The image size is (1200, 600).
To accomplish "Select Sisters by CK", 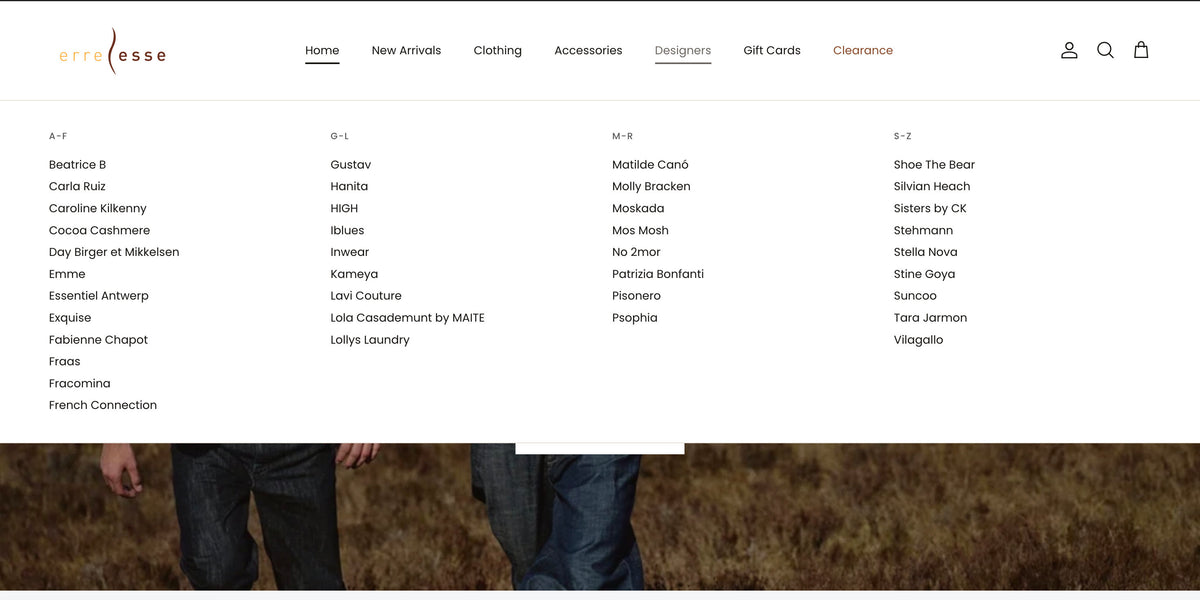I will tap(930, 208).
